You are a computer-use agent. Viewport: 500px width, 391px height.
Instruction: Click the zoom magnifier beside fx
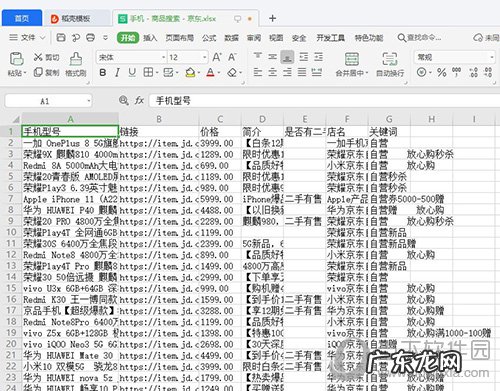point(124,100)
